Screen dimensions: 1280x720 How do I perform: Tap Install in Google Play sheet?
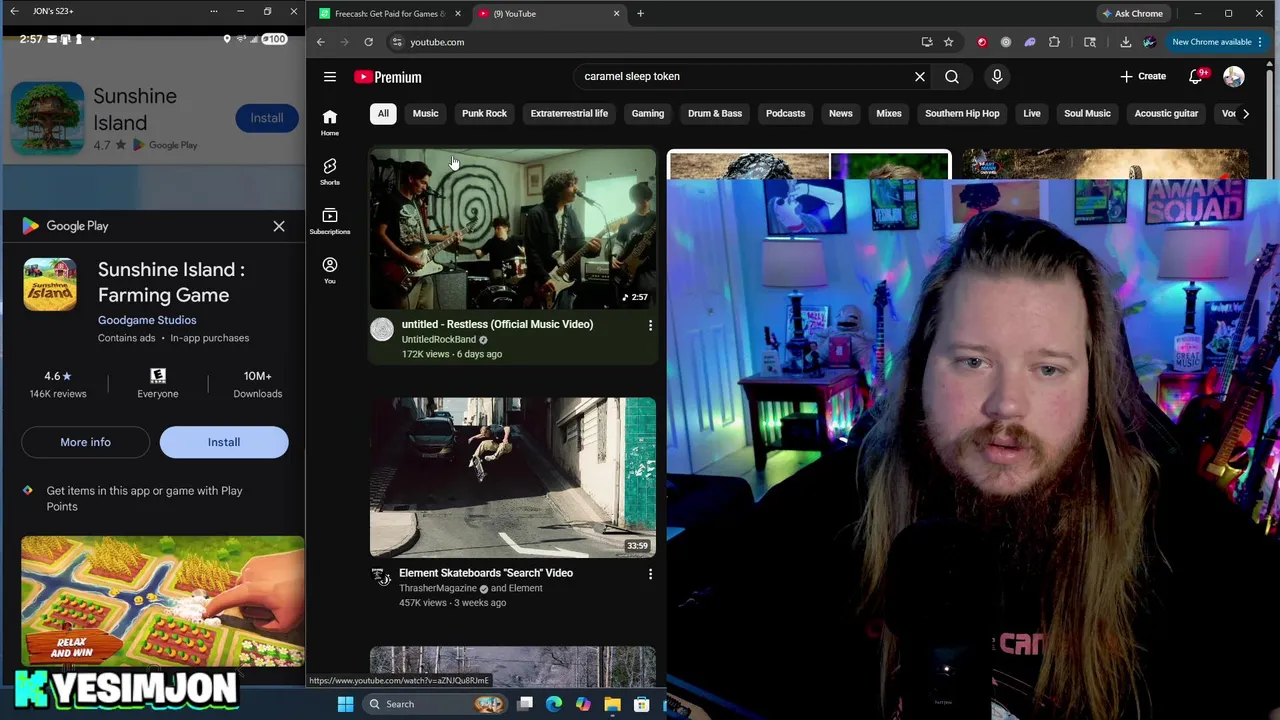224,442
